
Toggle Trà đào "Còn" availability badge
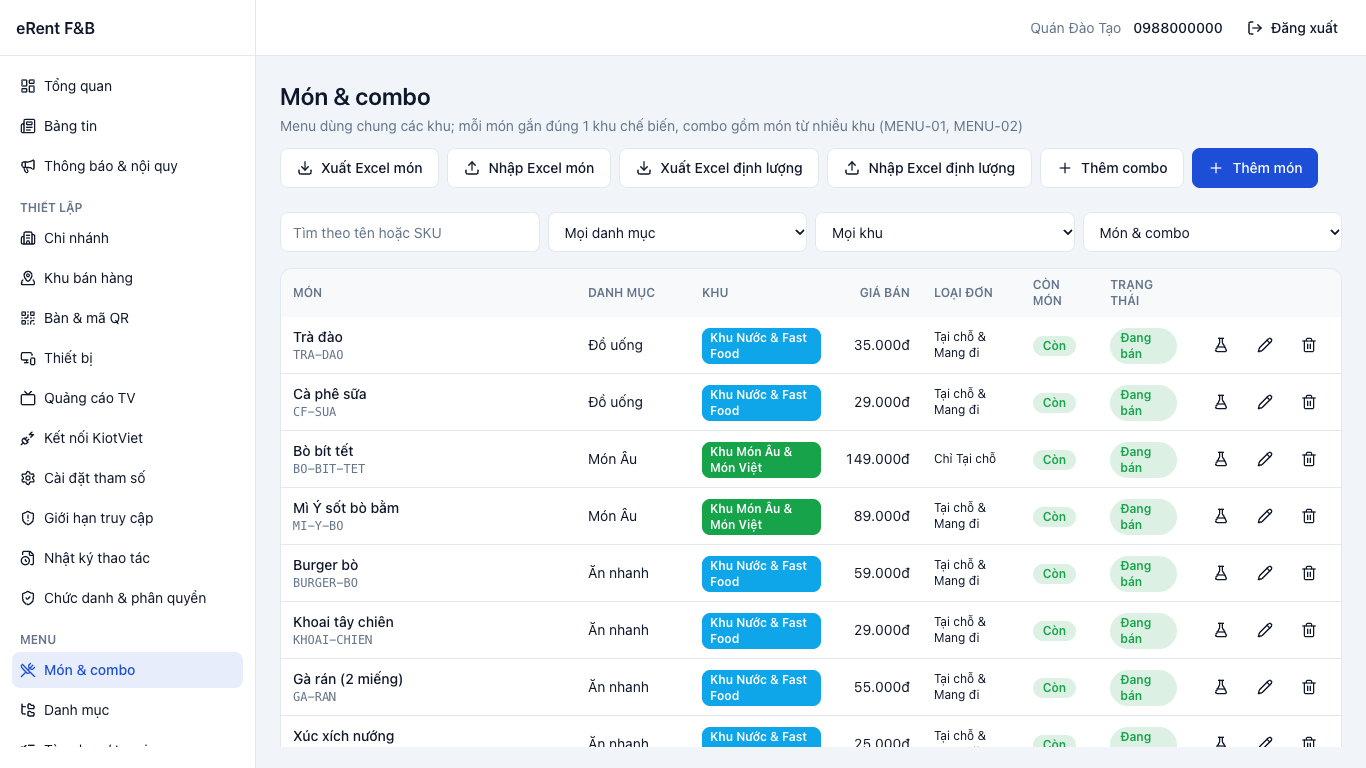pyautogui.click(x=1054, y=346)
